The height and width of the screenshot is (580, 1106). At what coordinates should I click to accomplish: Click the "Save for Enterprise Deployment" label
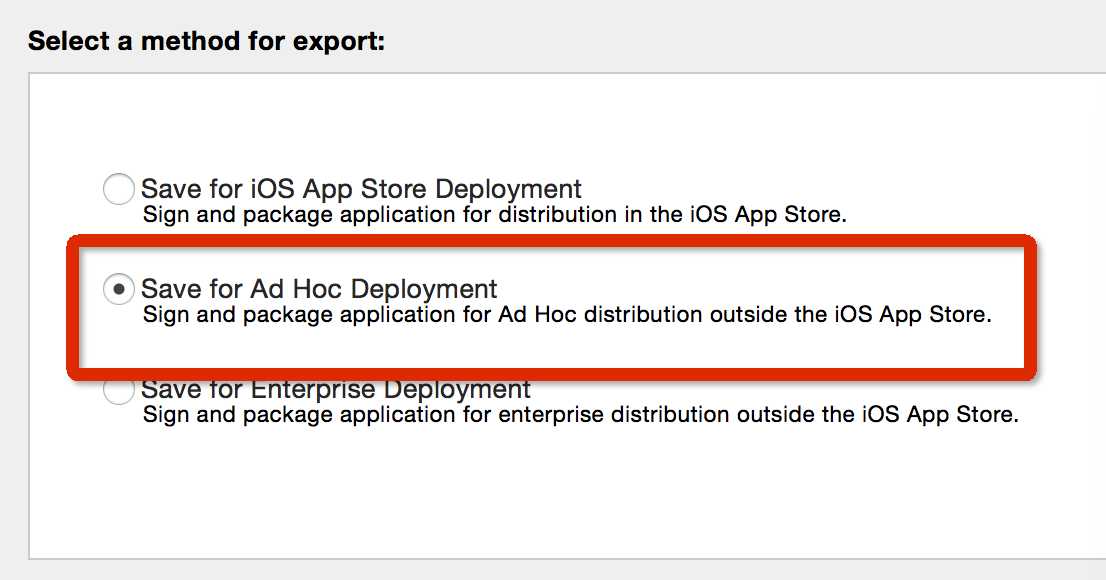(336, 389)
